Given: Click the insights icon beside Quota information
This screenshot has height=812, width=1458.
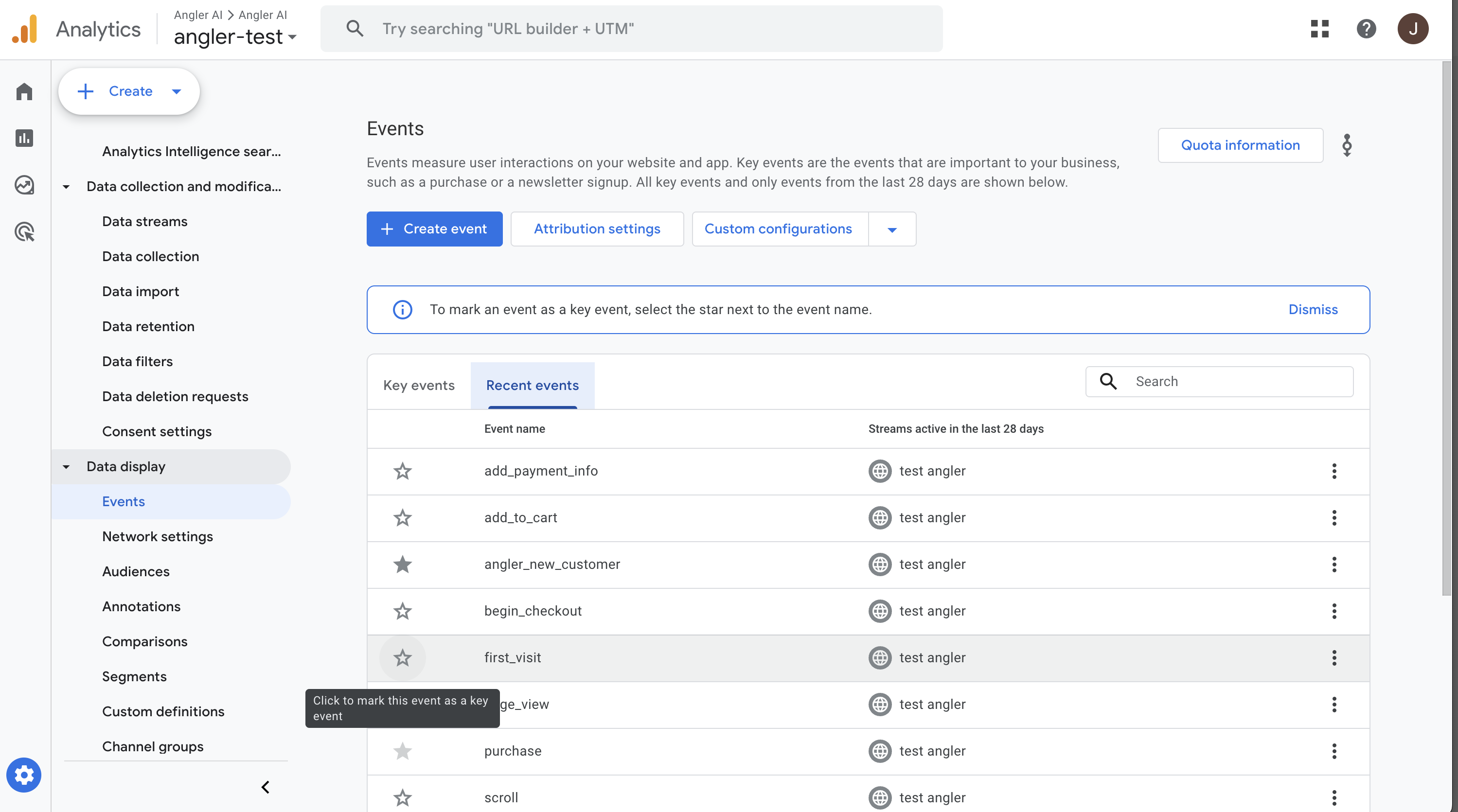Looking at the screenshot, I should tap(1347, 145).
